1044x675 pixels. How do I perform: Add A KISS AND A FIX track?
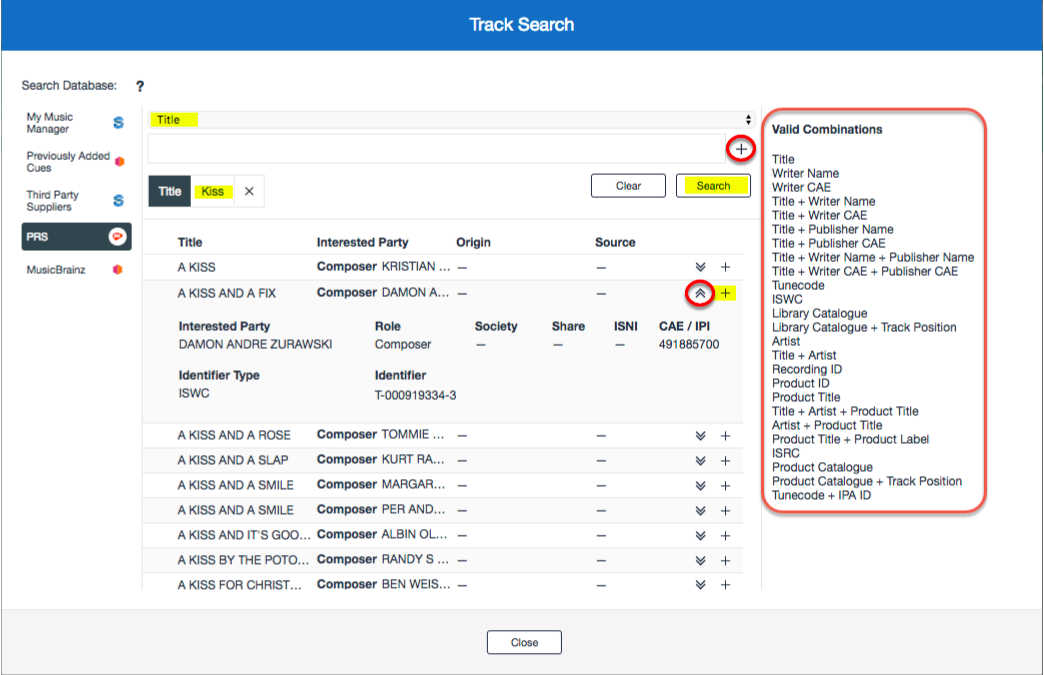726,293
